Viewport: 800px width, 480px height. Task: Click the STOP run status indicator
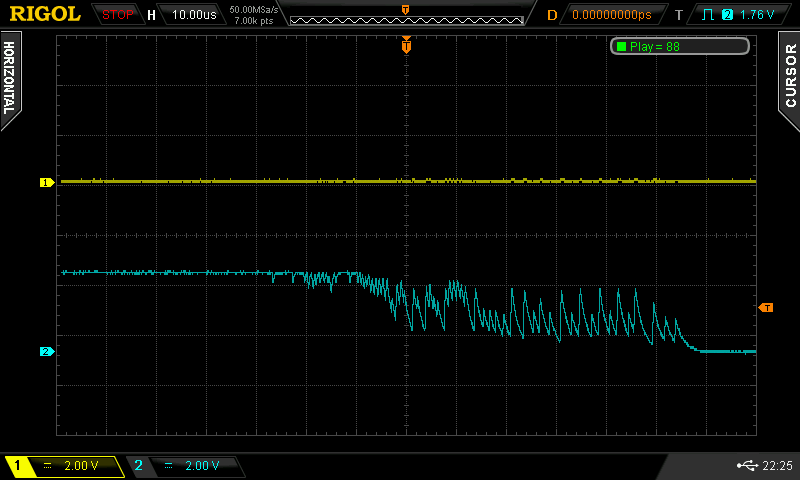tap(117, 15)
